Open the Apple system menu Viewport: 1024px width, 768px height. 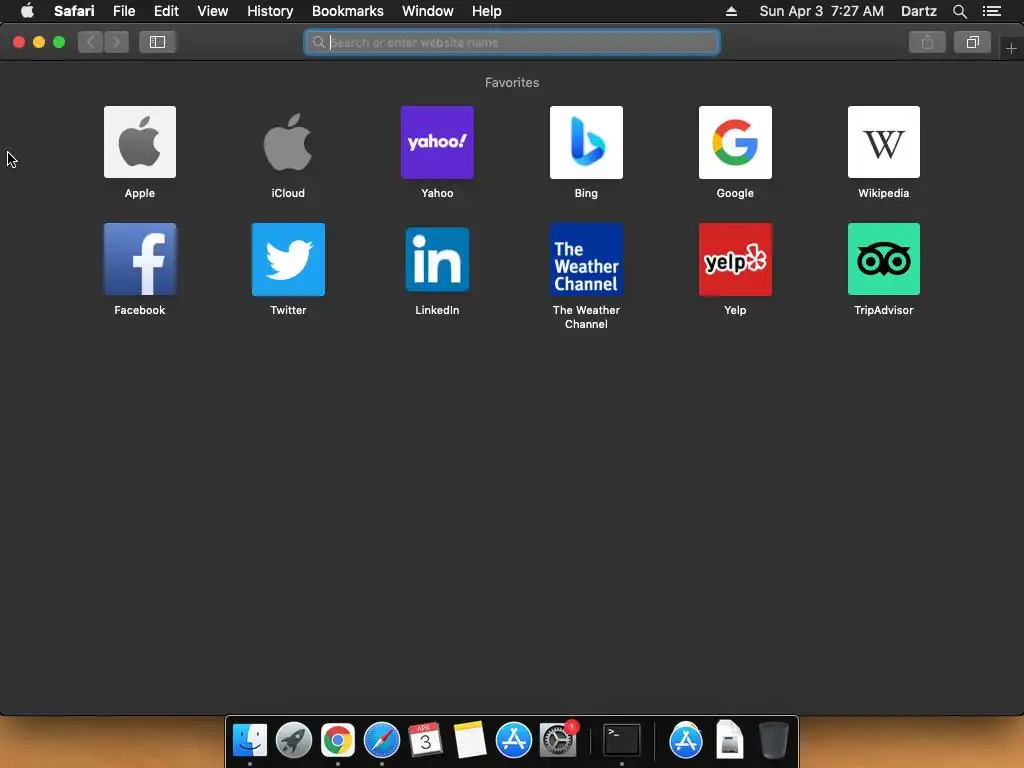[x=27, y=11]
